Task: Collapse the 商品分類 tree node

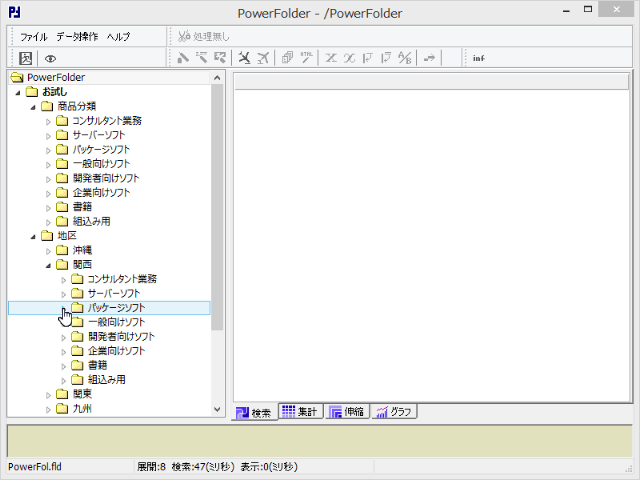Action: 33,107
